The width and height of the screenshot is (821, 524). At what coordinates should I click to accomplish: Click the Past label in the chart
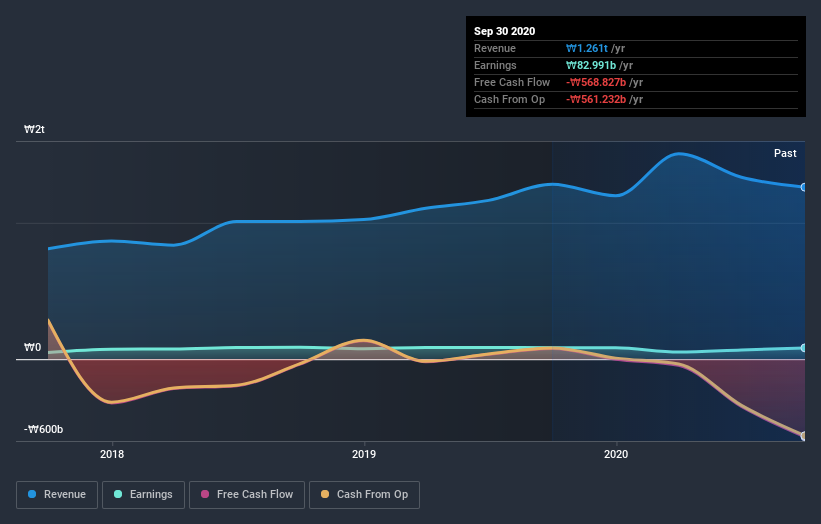(x=785, y=153)
